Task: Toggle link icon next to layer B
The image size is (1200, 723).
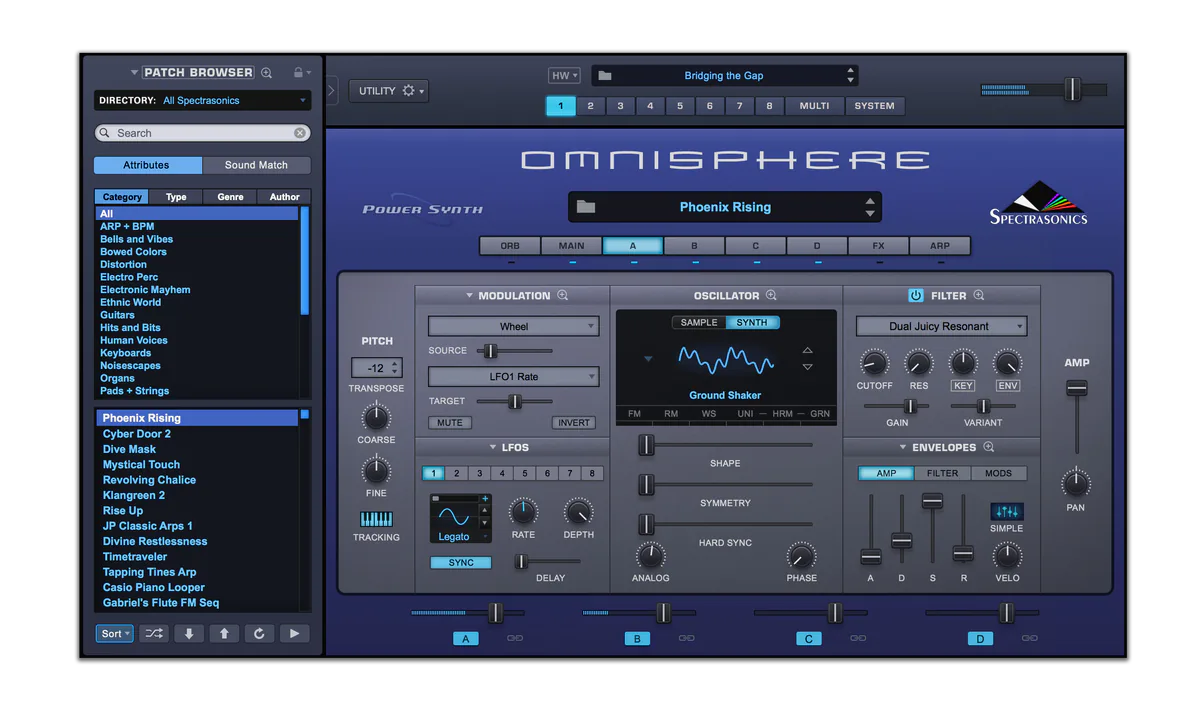Action: pos(686,638)
